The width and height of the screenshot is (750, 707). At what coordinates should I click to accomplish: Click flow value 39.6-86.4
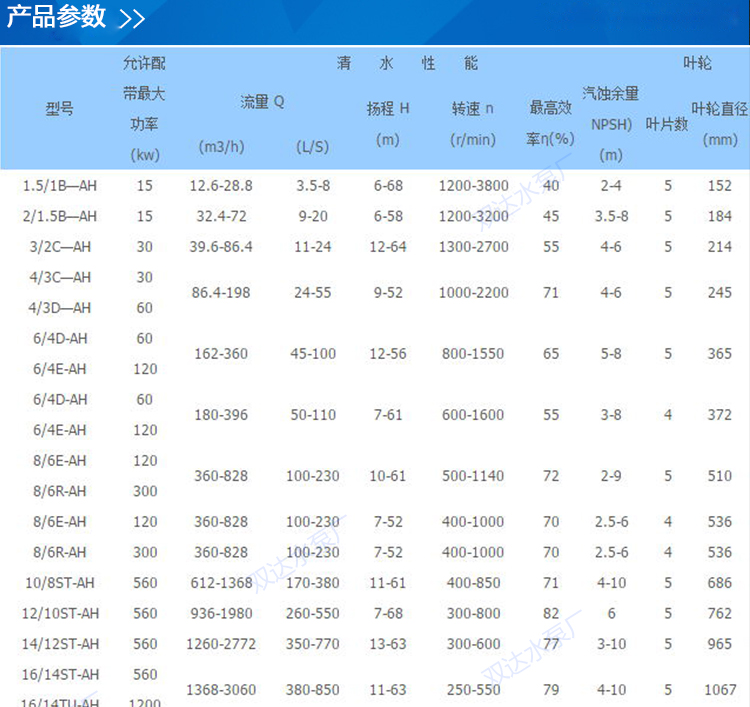click(221, 247)
